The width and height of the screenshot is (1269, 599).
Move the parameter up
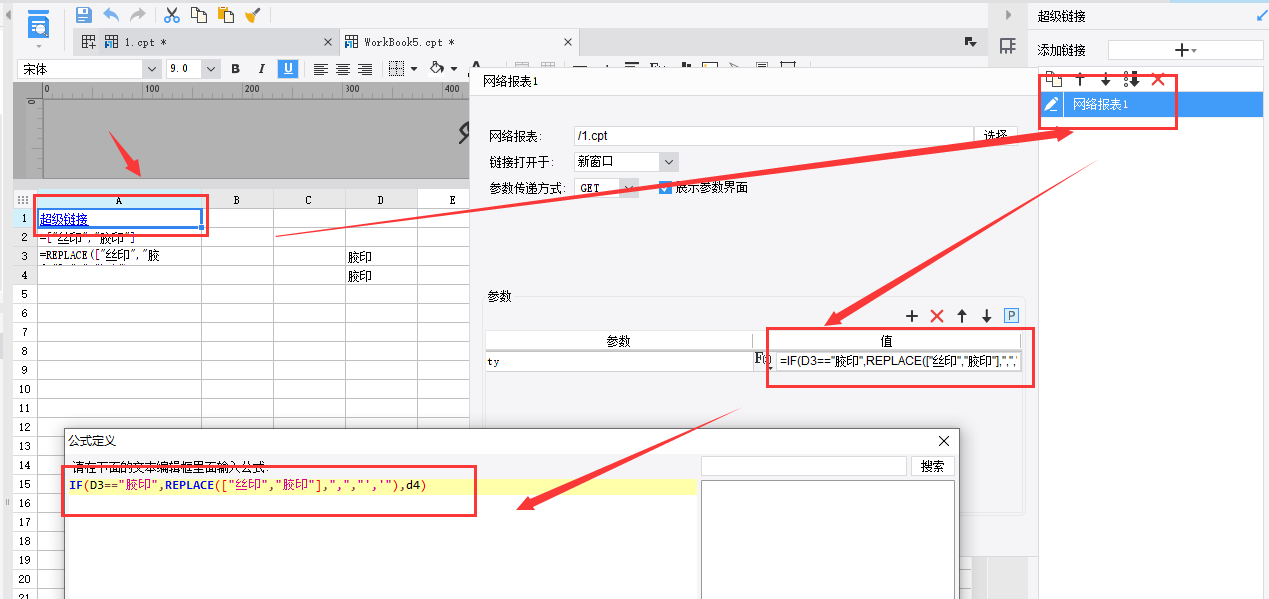point(962,316)
